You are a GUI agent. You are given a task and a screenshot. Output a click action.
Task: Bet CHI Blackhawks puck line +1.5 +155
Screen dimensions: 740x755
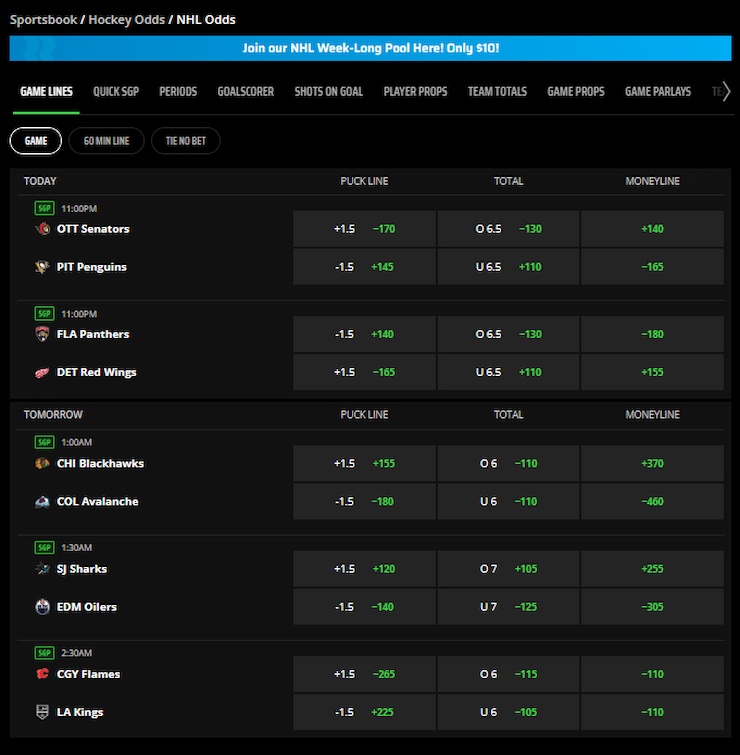coord(364,463)
